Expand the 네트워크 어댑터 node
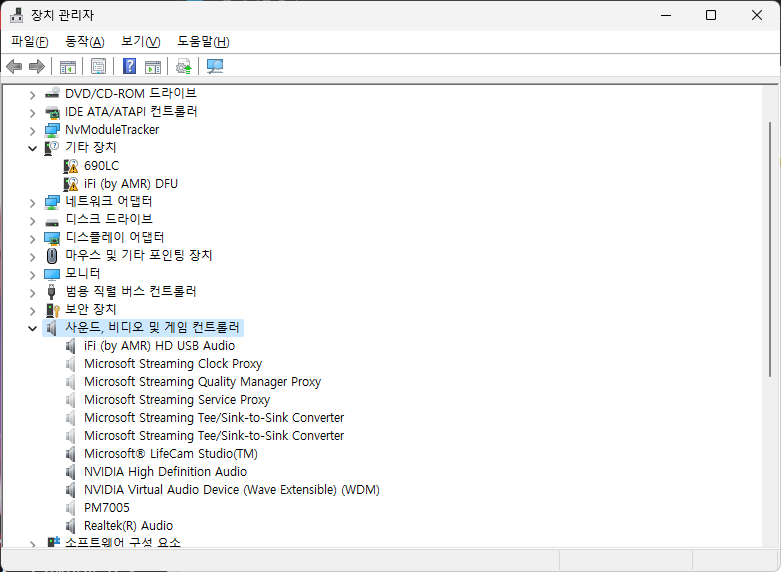Image resolution: width=781 pixels, height=572 pixels. click(x=32, y=203)
